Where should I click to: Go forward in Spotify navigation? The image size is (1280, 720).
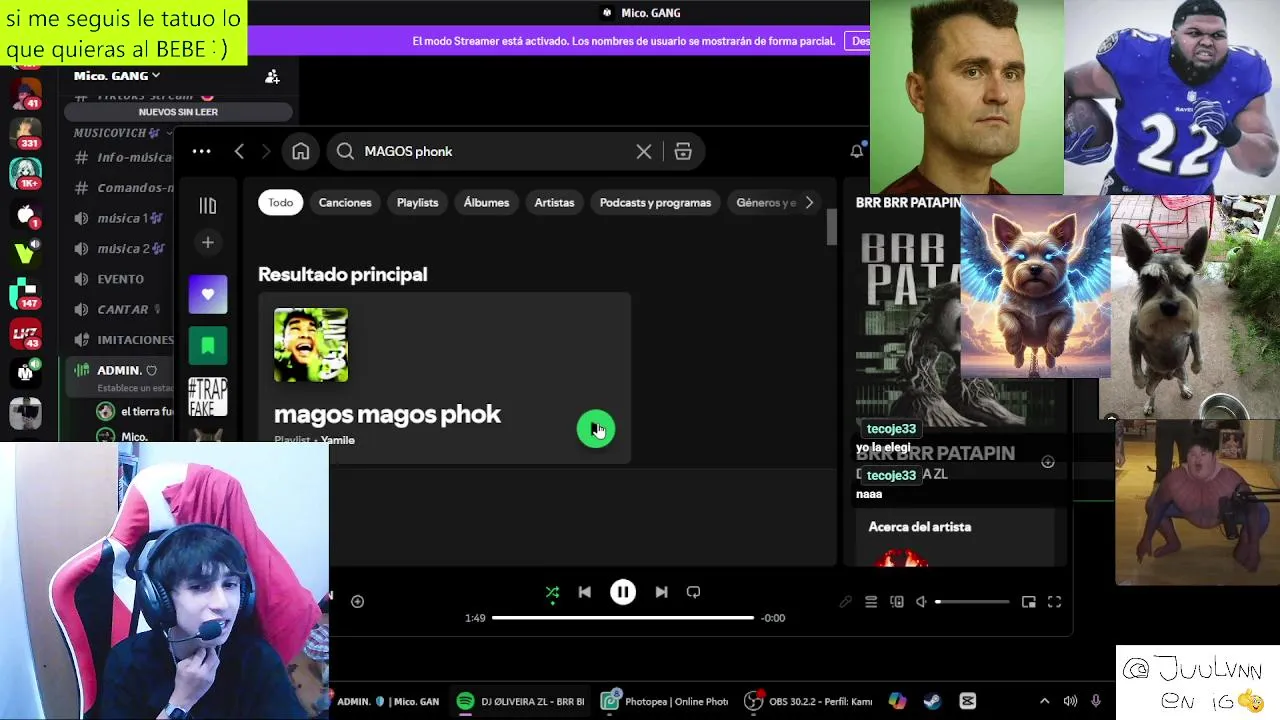pos(265,151)
